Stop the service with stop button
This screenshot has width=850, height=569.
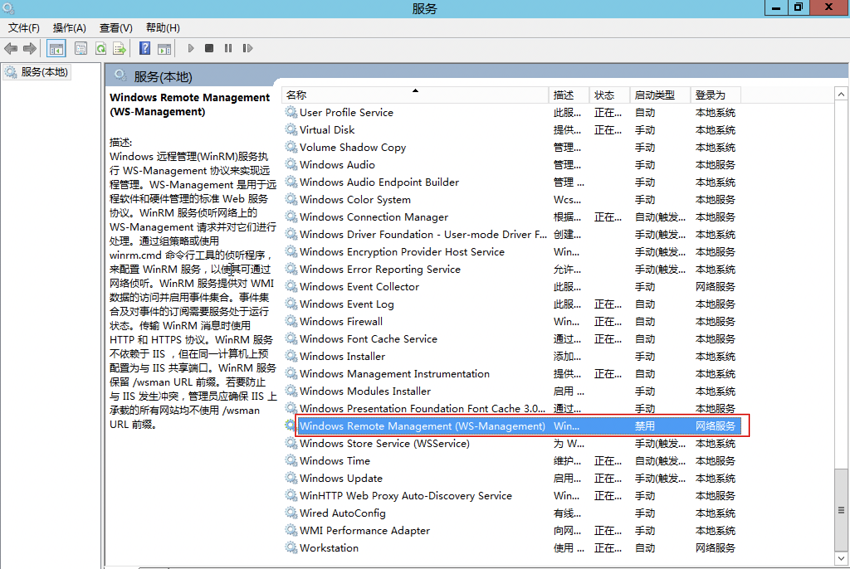click(x=209, y=48)
